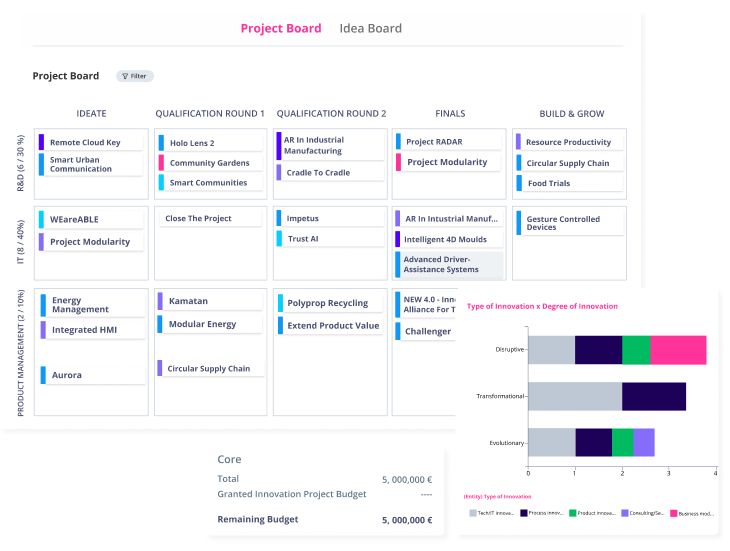
Task: Click the Tech/IT innovation legend swatch
Action: pos(474,513)
